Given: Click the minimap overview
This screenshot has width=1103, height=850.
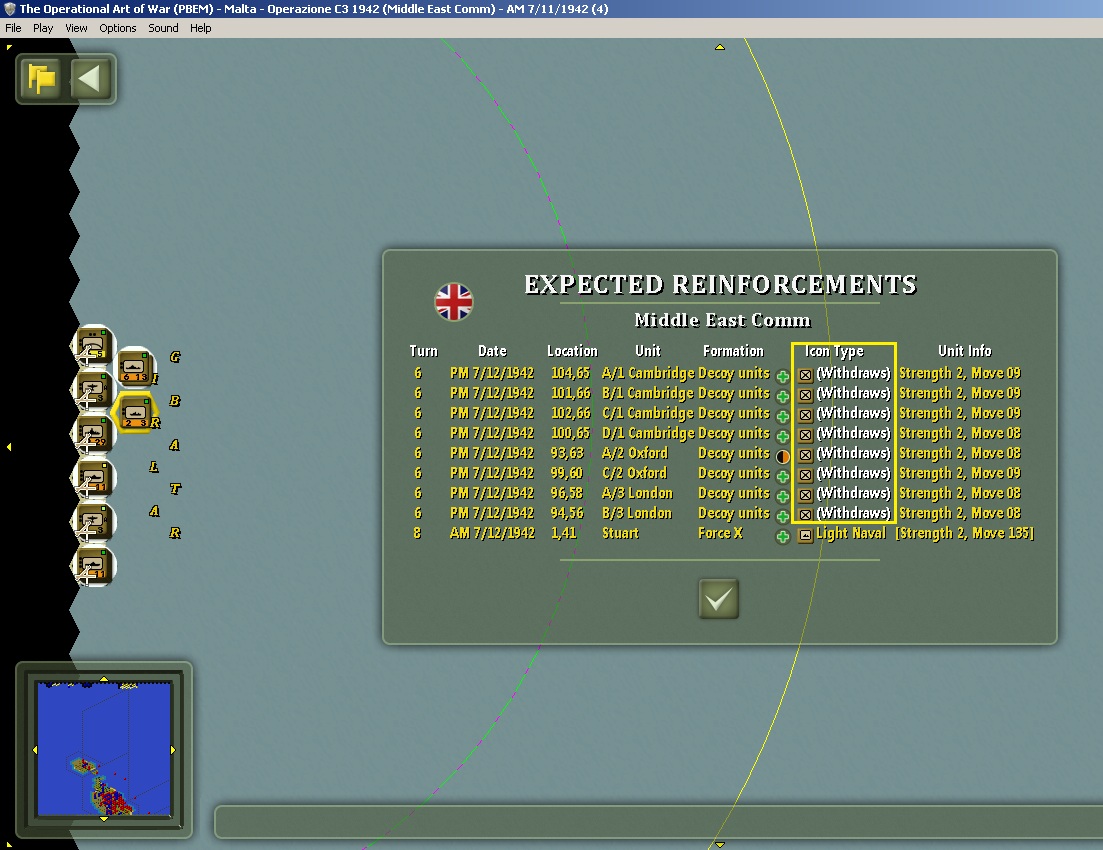Looking at the screenshot, I should pyautogui.click(x=104, y=749).
